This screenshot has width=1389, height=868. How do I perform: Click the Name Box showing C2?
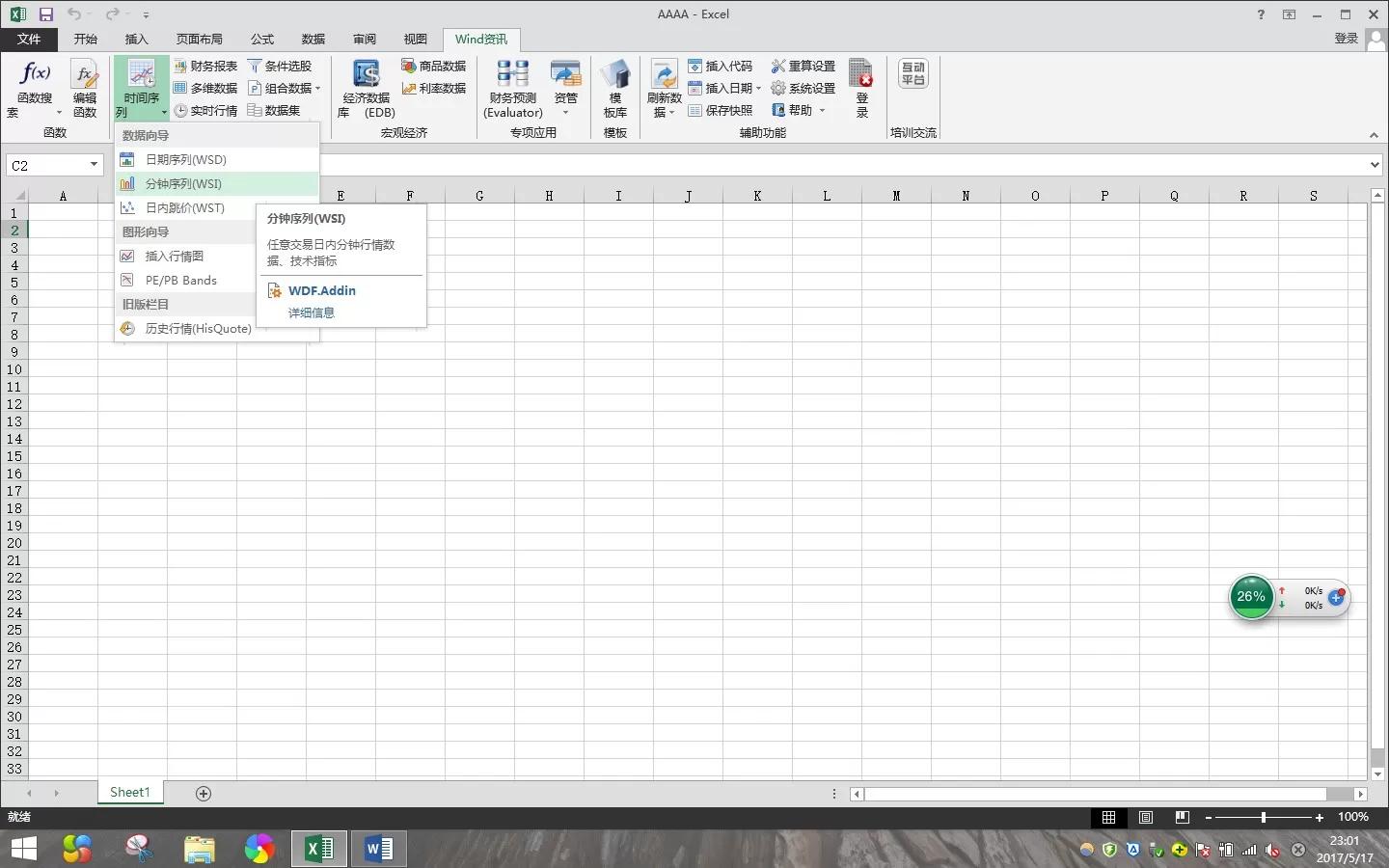(47, 165)
